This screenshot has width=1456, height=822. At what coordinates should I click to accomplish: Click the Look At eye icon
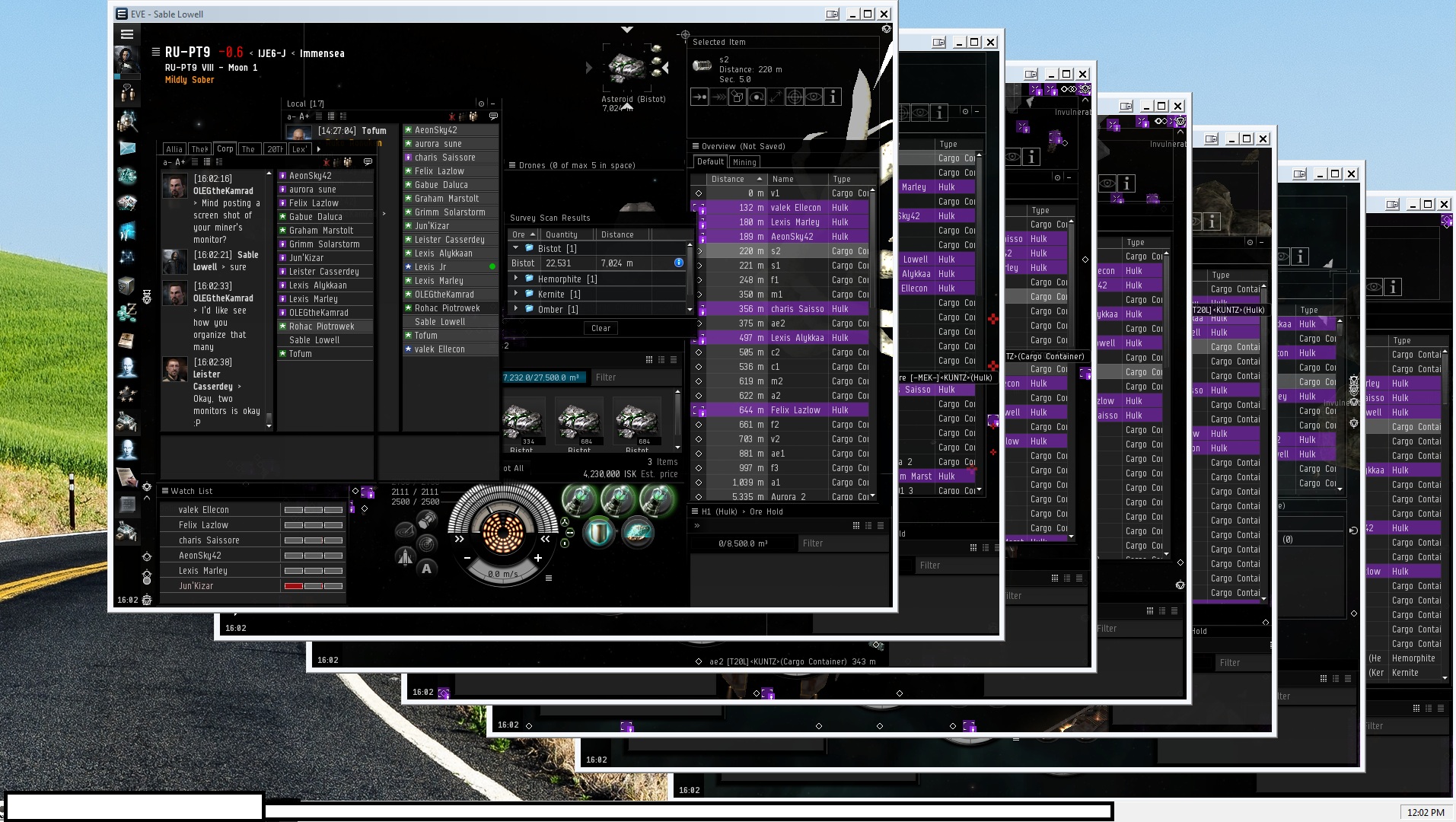814,97
